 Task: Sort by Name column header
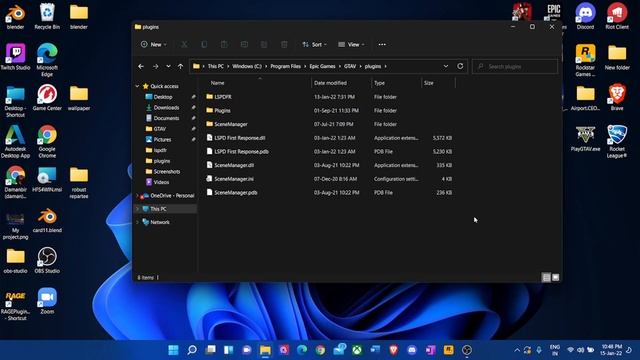pos(218,83)
